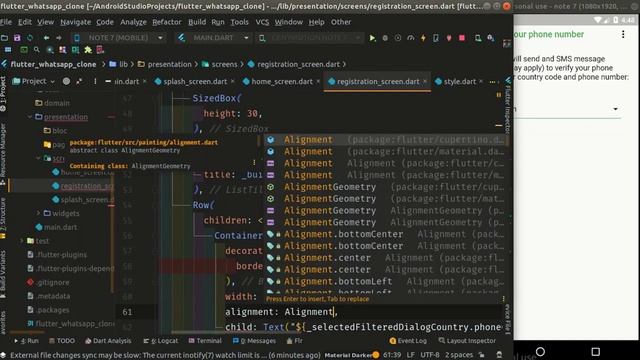This screenshot has width=640, height=360.
Task: Click the Synchronize refresh icon
Action: tap(30, 38)
